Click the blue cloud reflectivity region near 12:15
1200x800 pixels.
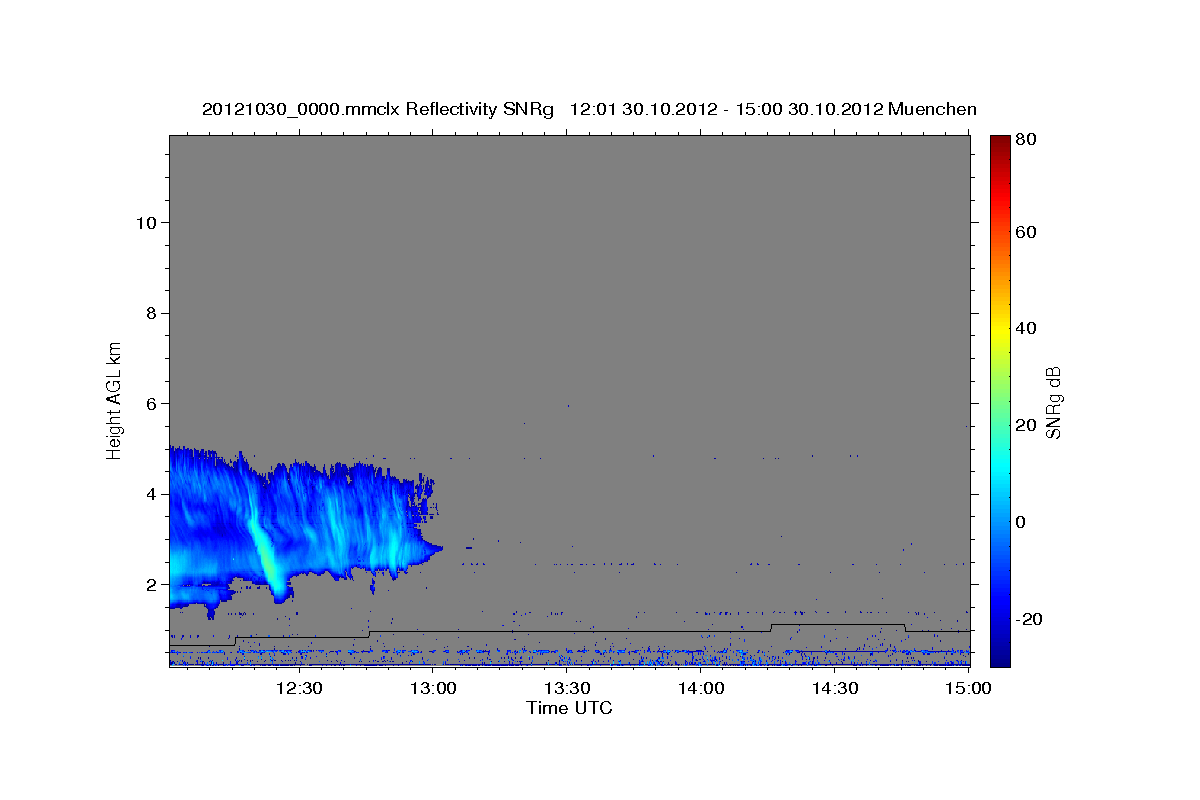232,520
